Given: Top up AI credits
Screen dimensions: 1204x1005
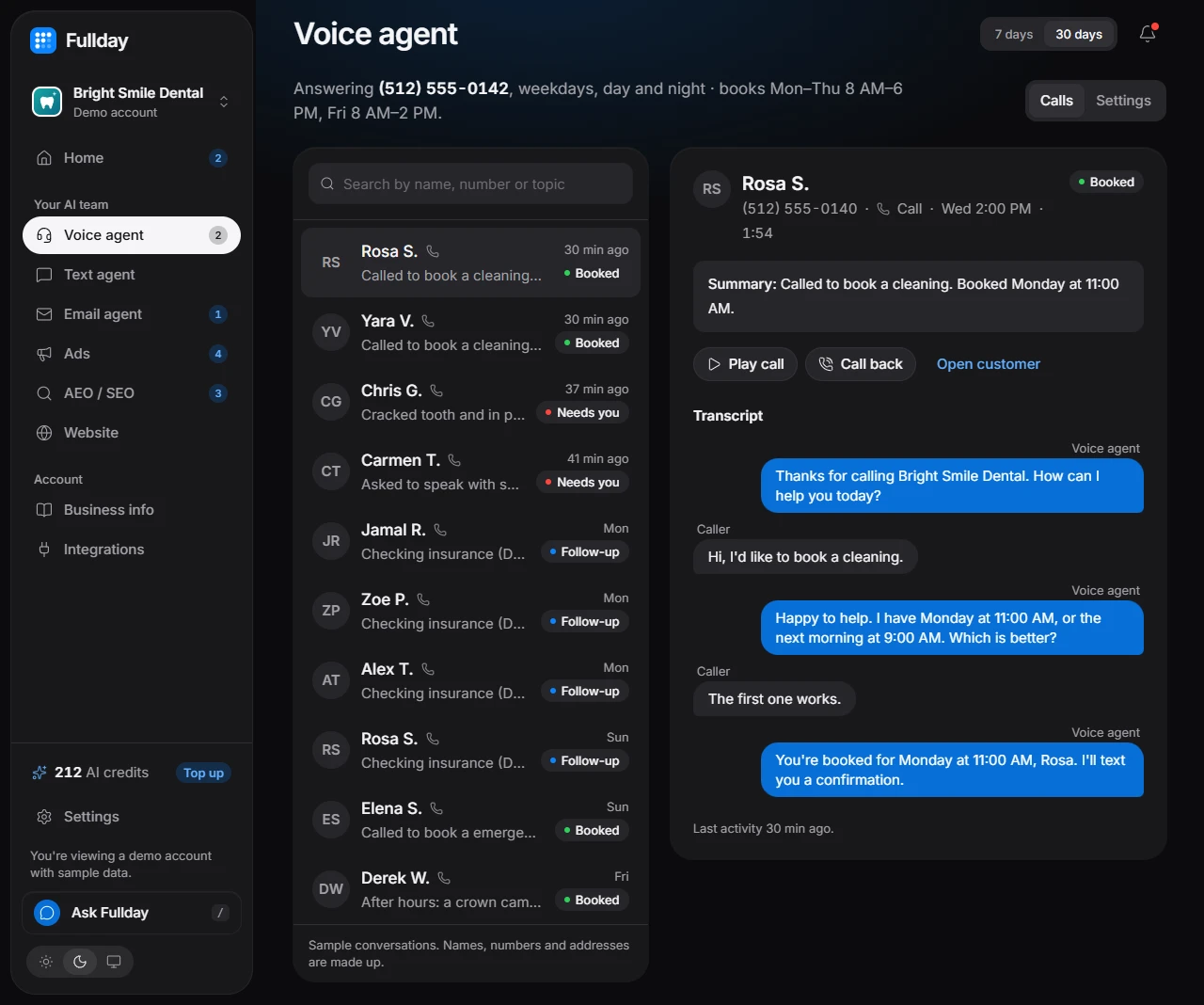Looking at the screenshot, I should [x=203, y=773].
